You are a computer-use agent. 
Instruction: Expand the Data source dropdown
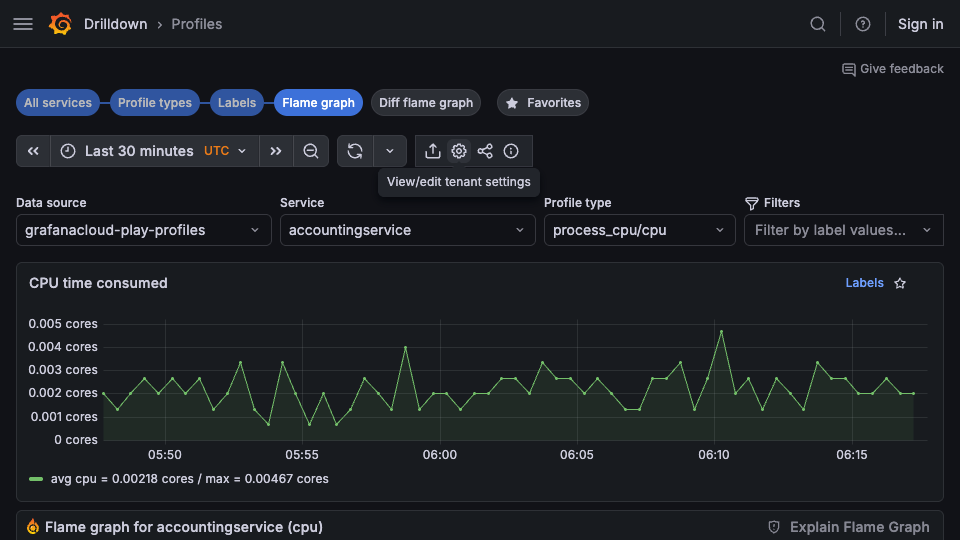click(143, 230)
